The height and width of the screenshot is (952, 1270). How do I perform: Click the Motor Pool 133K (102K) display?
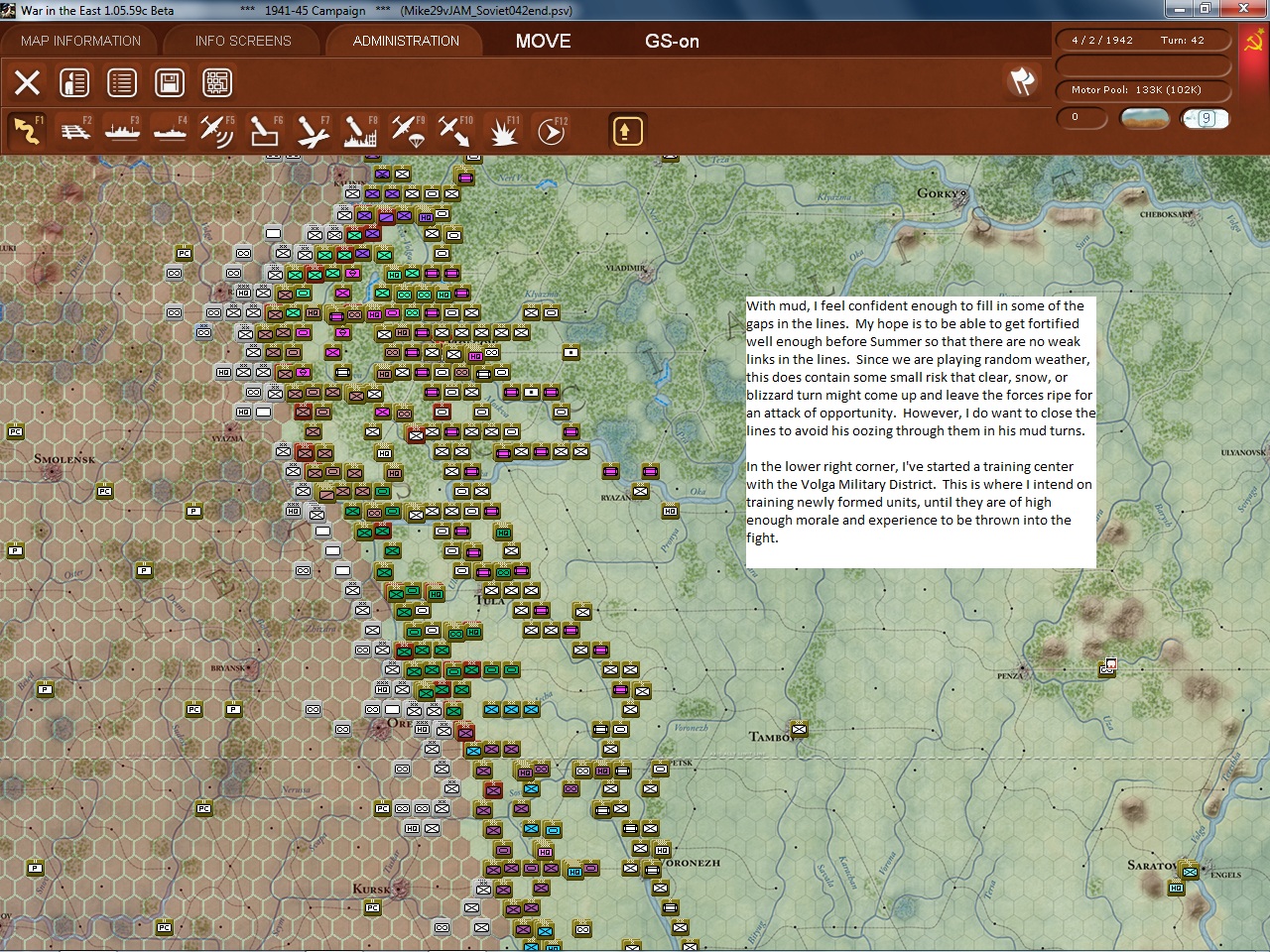pos(1144,90)
